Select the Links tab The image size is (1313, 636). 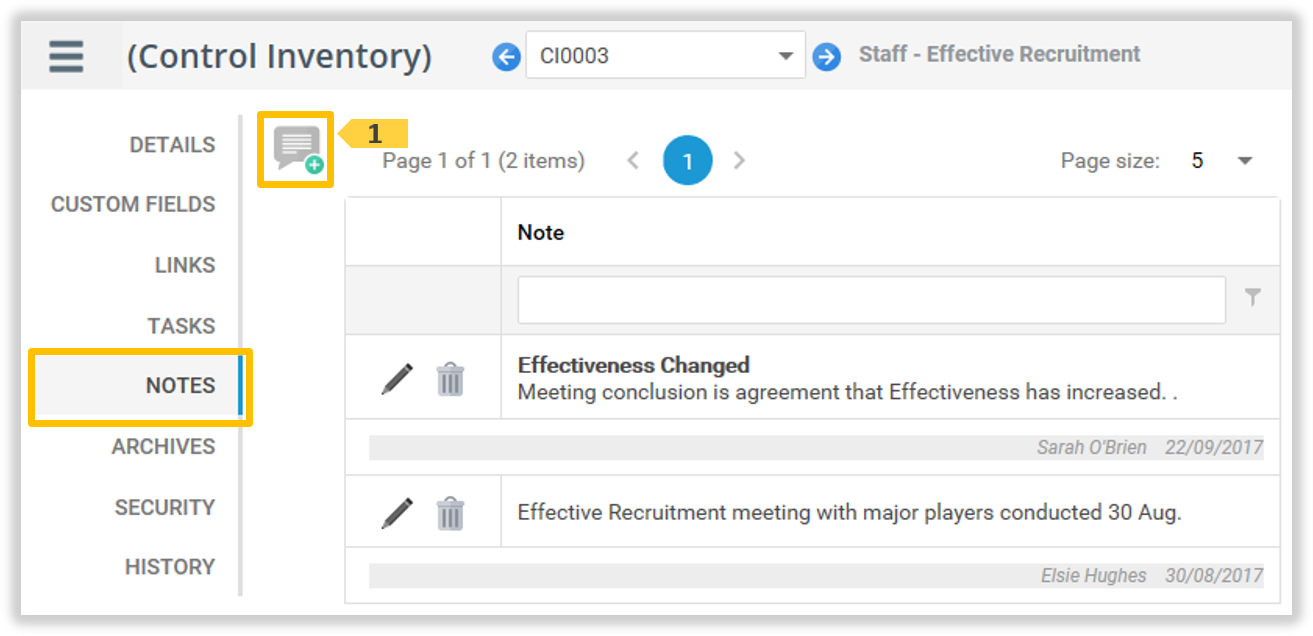pyautogui.click(x=185, y=266)
